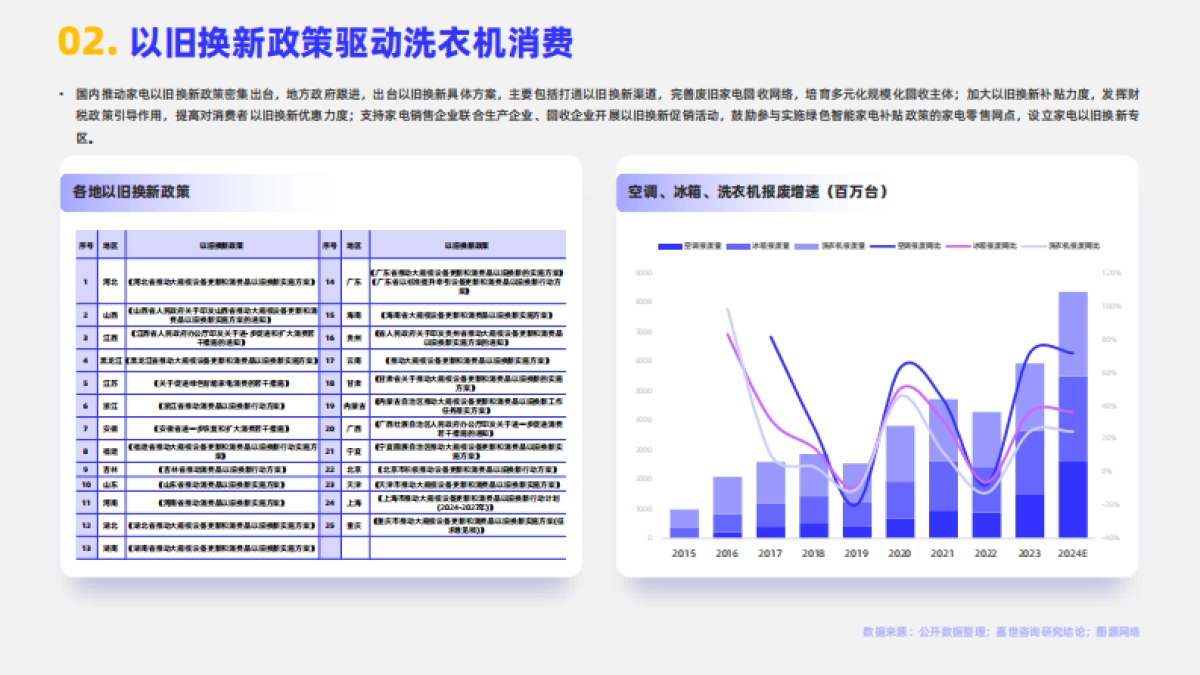
Task: Click the 冰箱报废量 legend swatch
Action: pyautogui.click(x=738, y=245)
